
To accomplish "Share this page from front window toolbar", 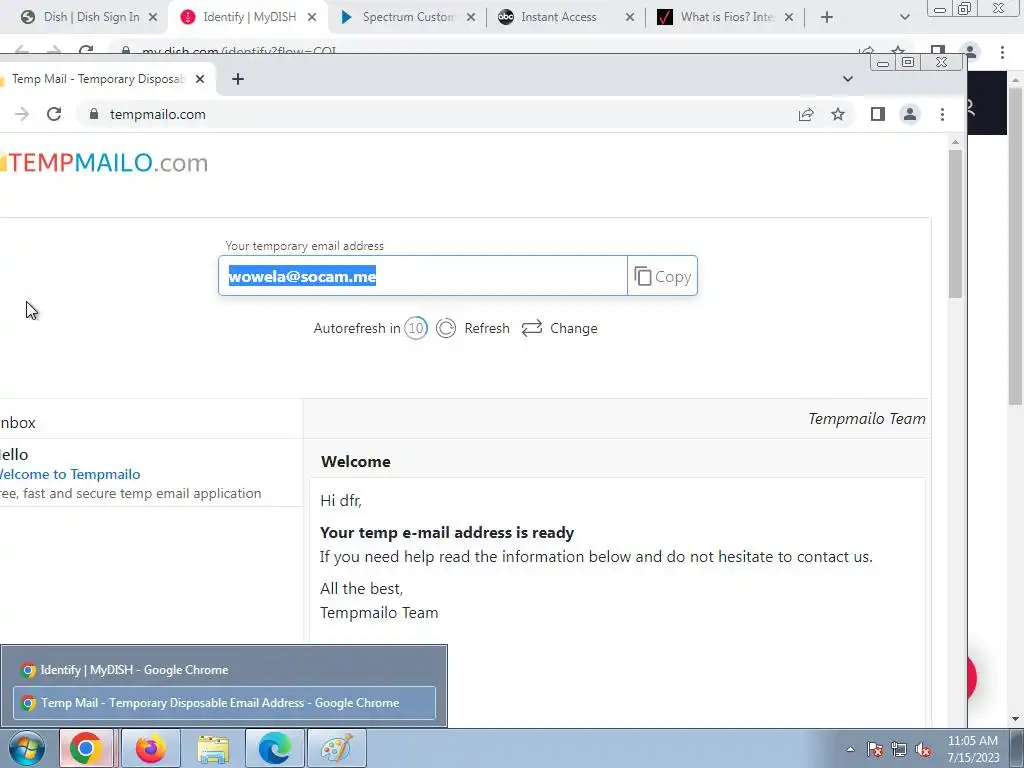I will point(806,114).
